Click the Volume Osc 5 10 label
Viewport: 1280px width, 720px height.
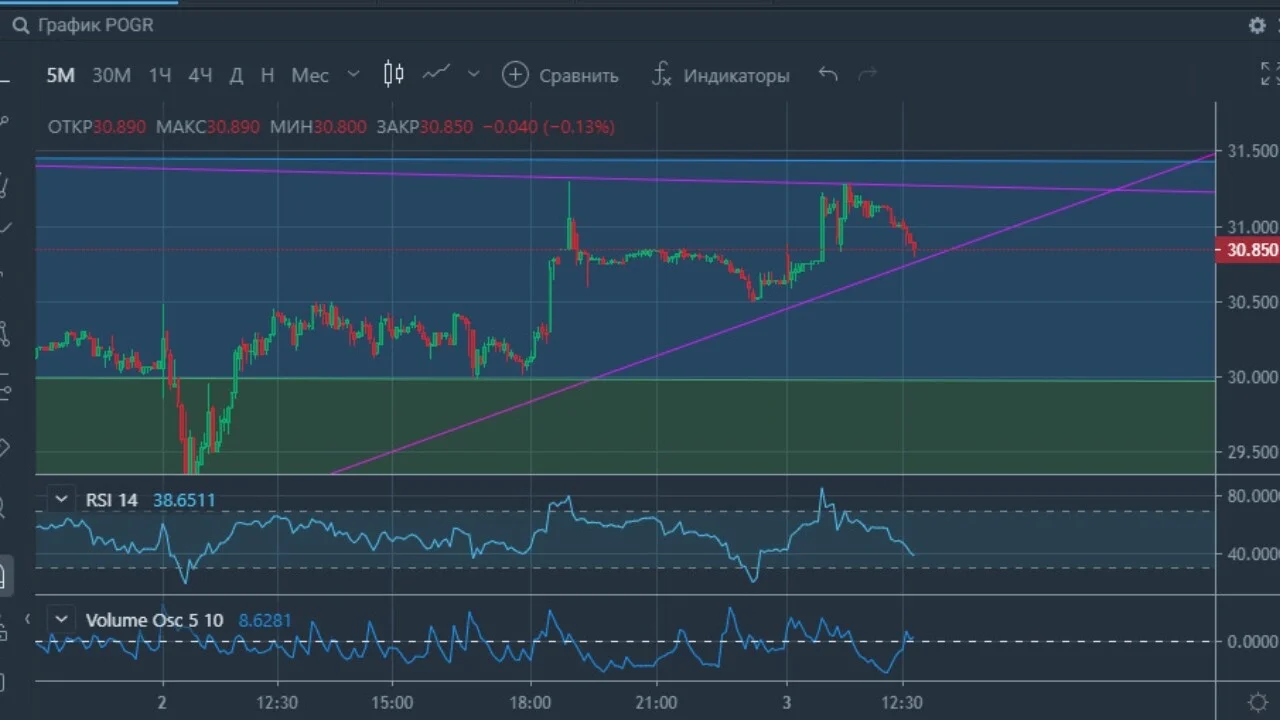(x=154, y=620)
